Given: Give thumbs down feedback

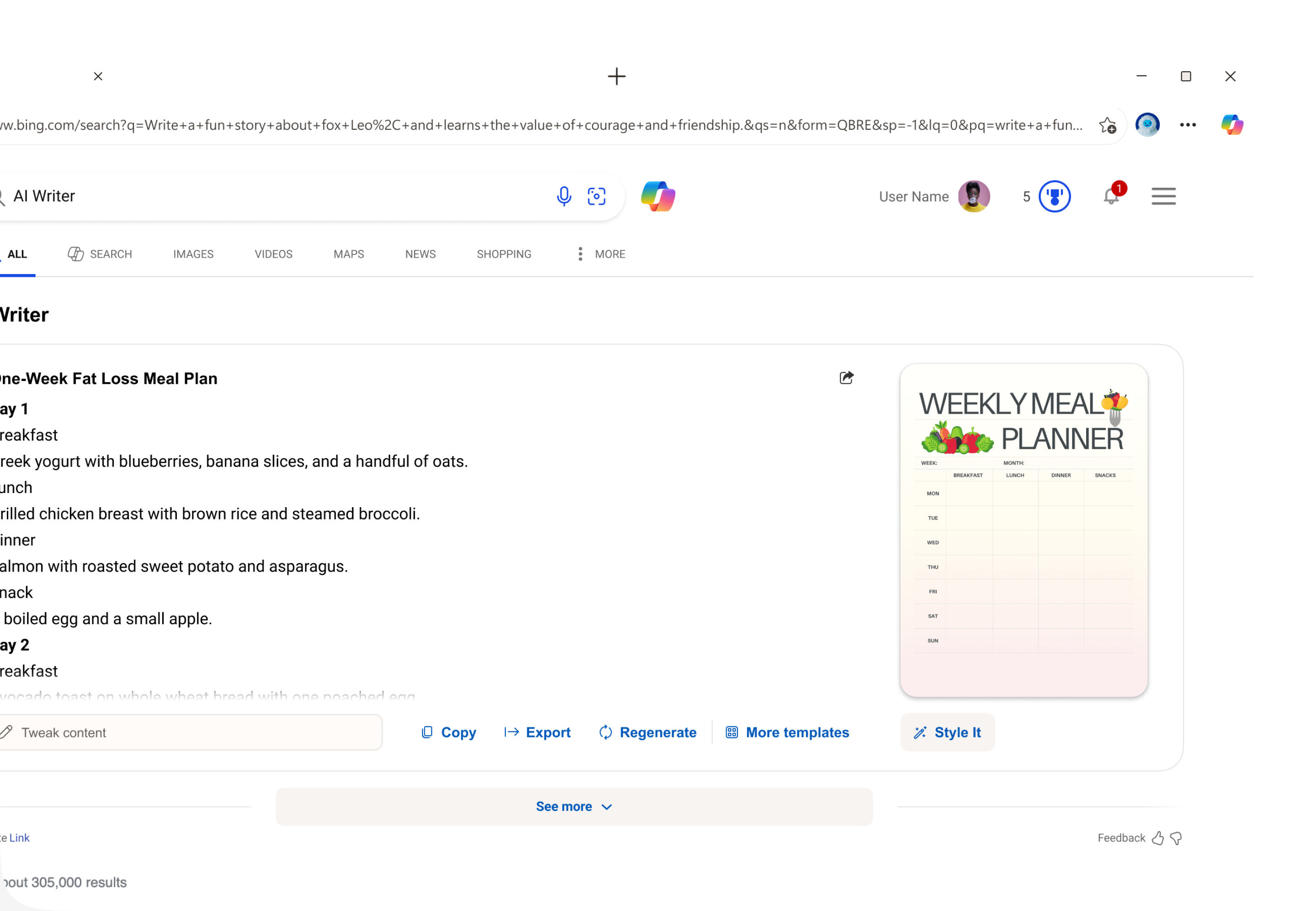Looking at the screenshot, I should [x=1176, y=838].
